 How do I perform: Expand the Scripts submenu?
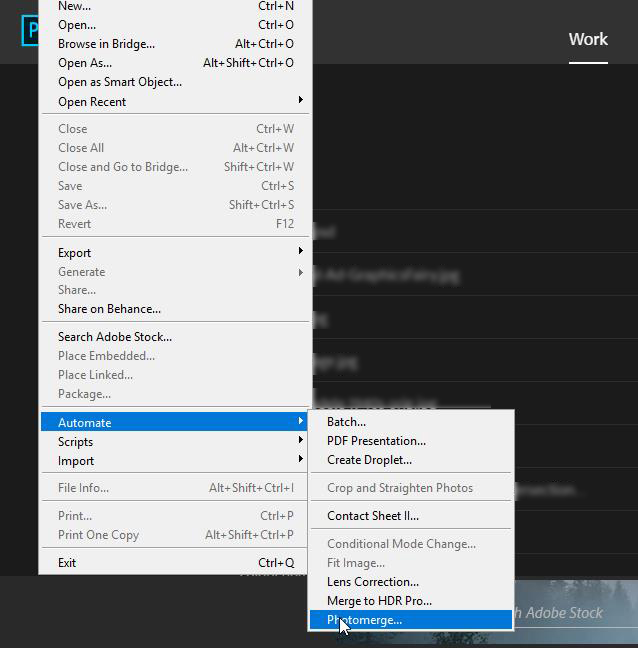click(x=75, y=442)
